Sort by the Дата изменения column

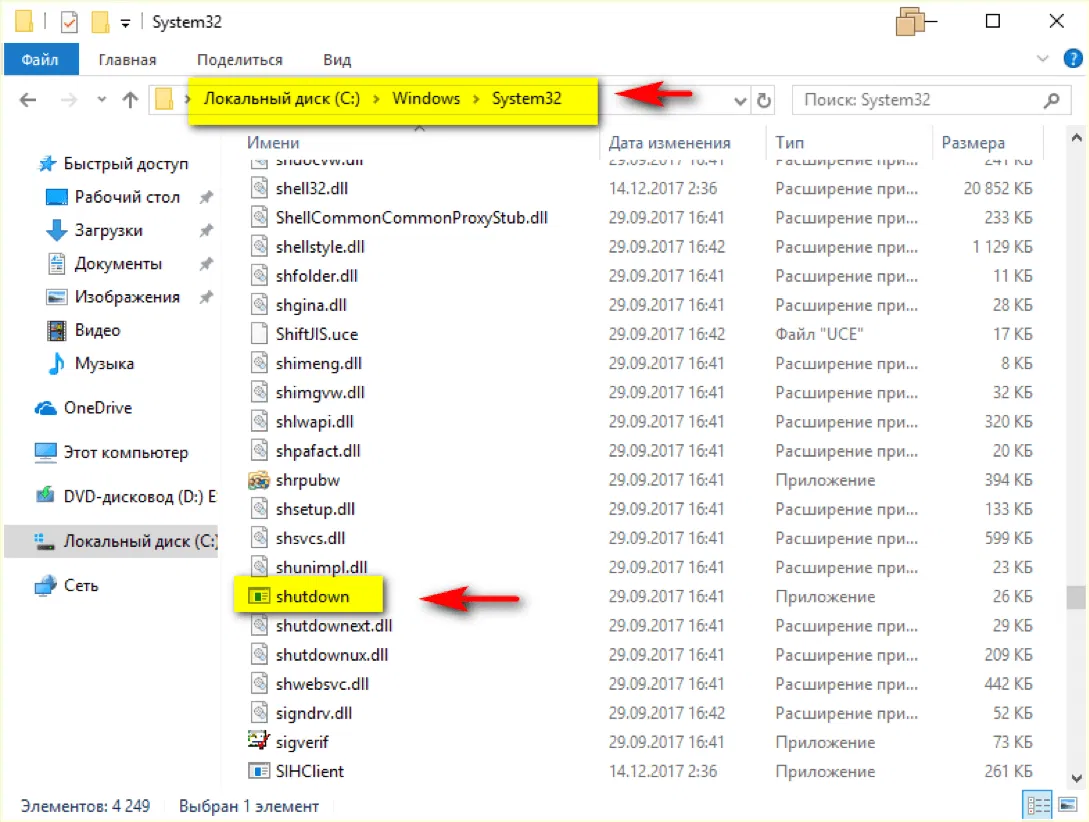pos(670,143)
